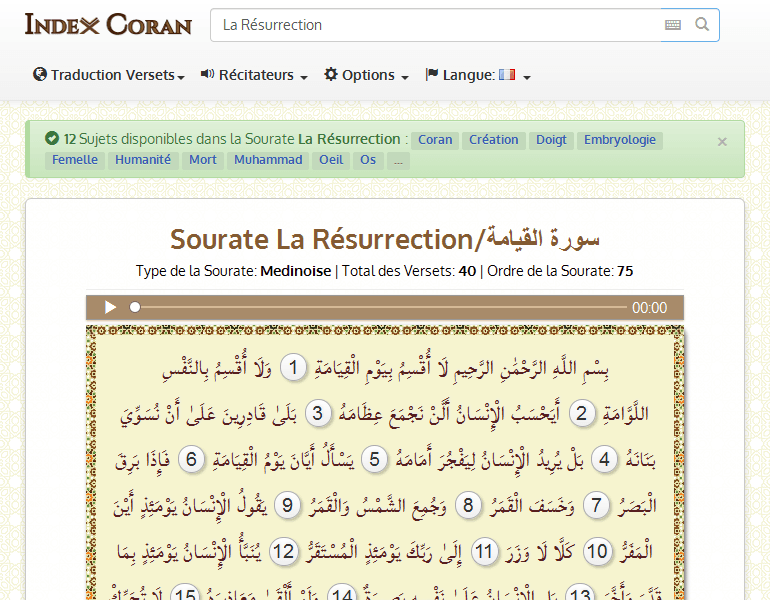
Task: Open the Doigt subject tag
Action: (551, 140)
